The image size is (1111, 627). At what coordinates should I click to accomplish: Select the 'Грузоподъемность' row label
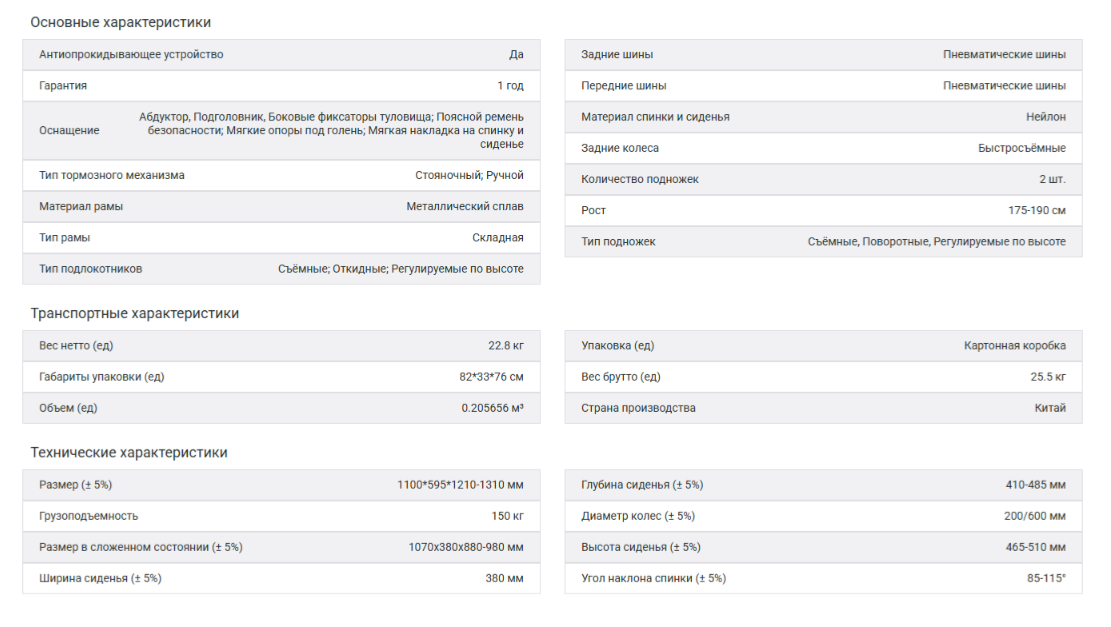pos(89,516)
